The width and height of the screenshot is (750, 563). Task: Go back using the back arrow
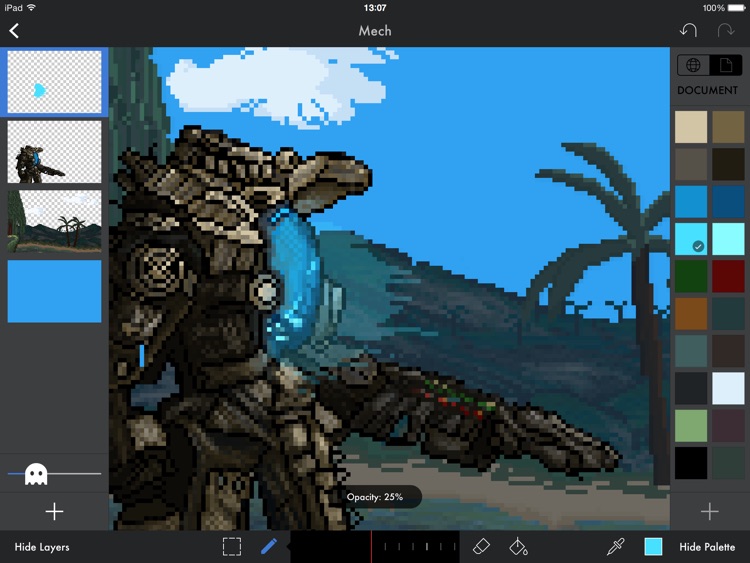(x=14, y=31)
